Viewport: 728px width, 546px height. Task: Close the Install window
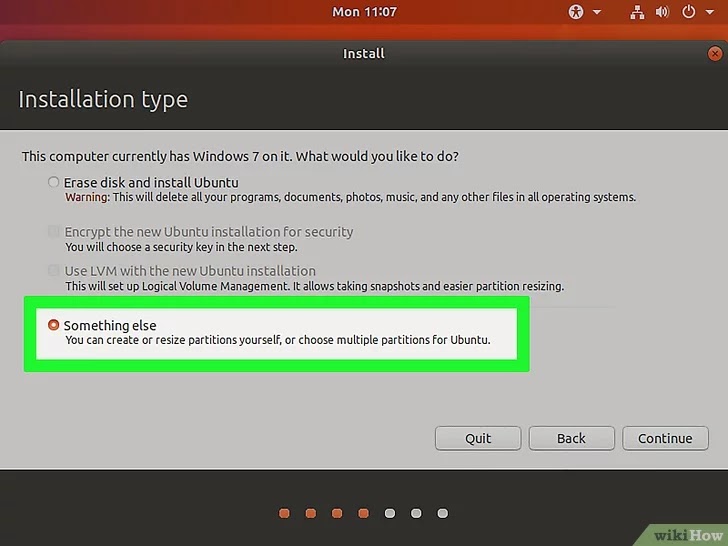coord(715,54)
